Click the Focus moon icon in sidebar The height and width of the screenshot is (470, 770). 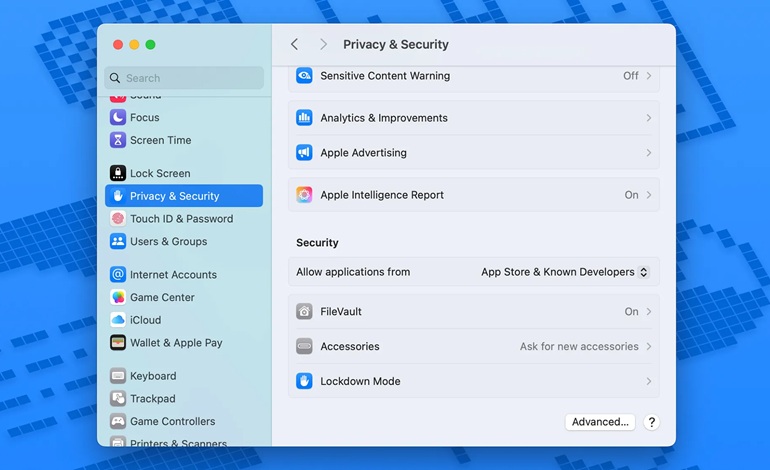(118, 117)
